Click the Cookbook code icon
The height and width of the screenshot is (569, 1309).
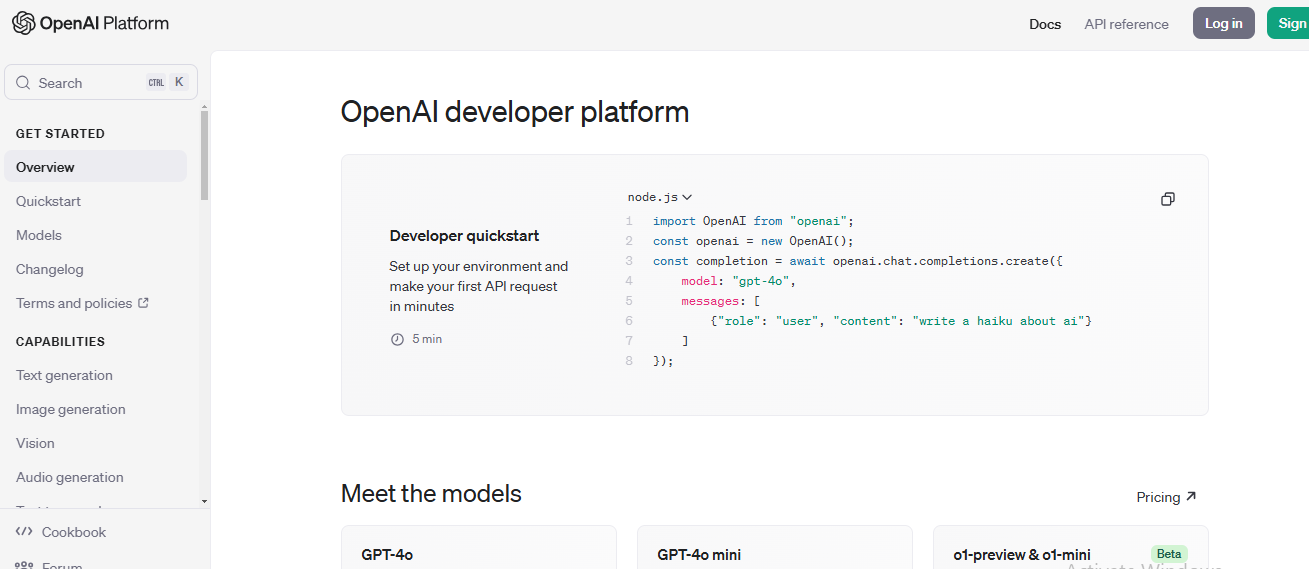tap(25, 532)
